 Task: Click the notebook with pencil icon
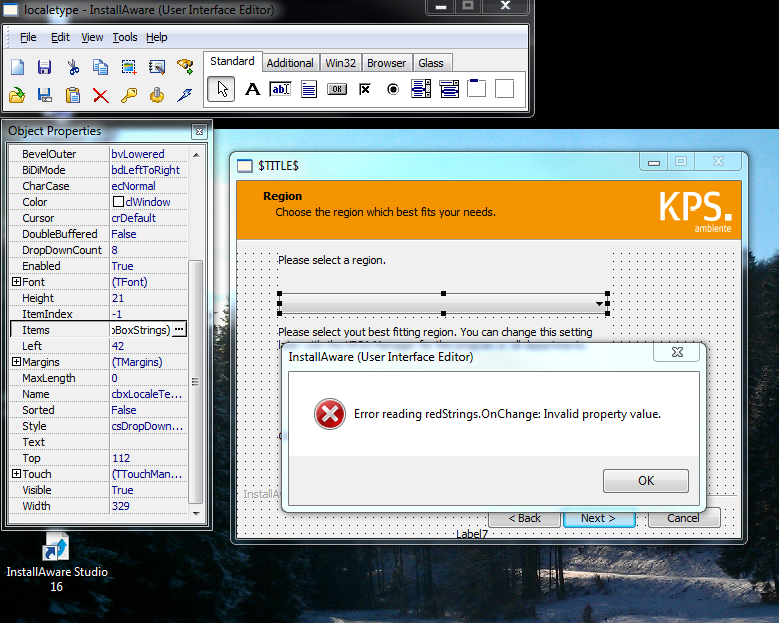(157, 67)
